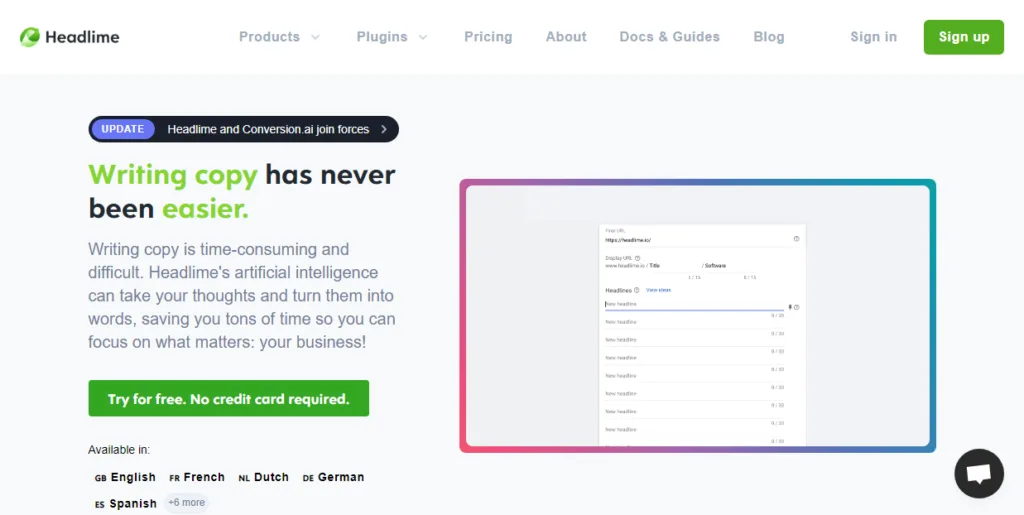Expand the Products dropdown chevron
This screenshot has width=1024, height=515.
click(315, 37)
